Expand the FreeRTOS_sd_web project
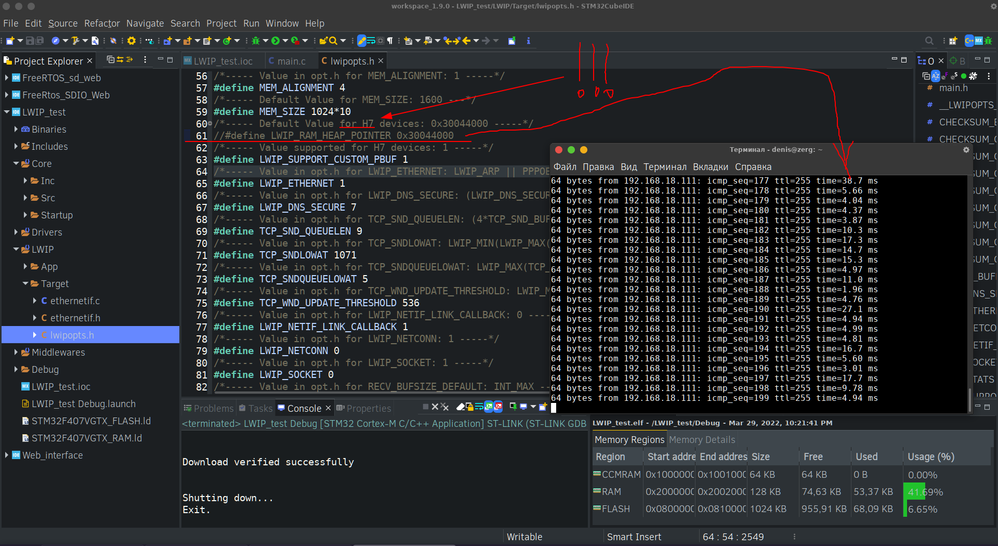This screenshot has height=546, width=998. [6, 78]
